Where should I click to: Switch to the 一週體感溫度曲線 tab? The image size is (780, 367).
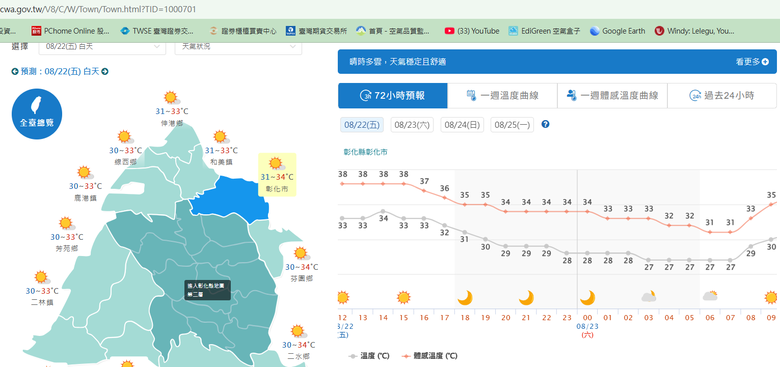(612, 95)
